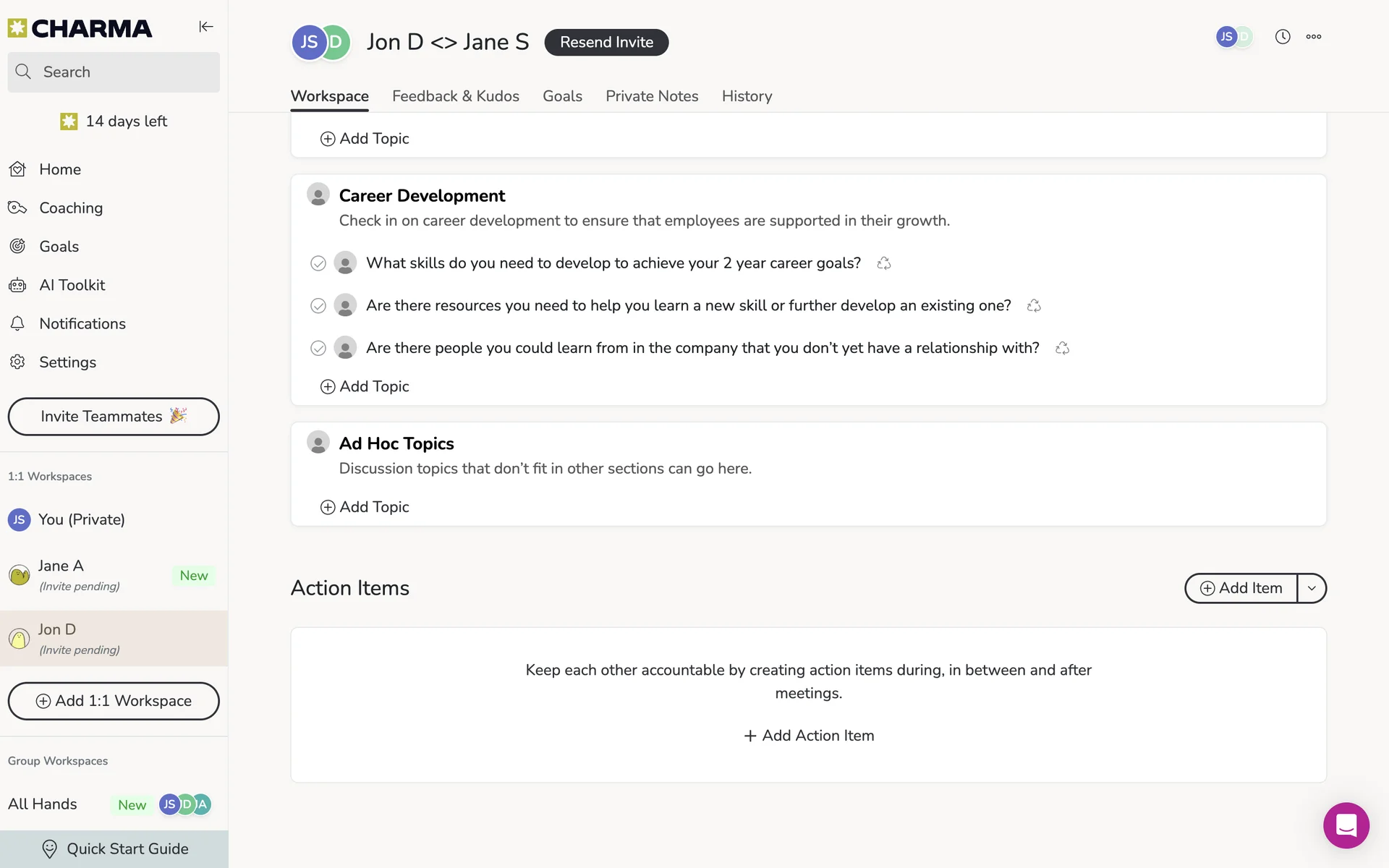1389x868 pixels.
Task: Expand Add Topic under Career Development
Action: click(x=365, y=386)
